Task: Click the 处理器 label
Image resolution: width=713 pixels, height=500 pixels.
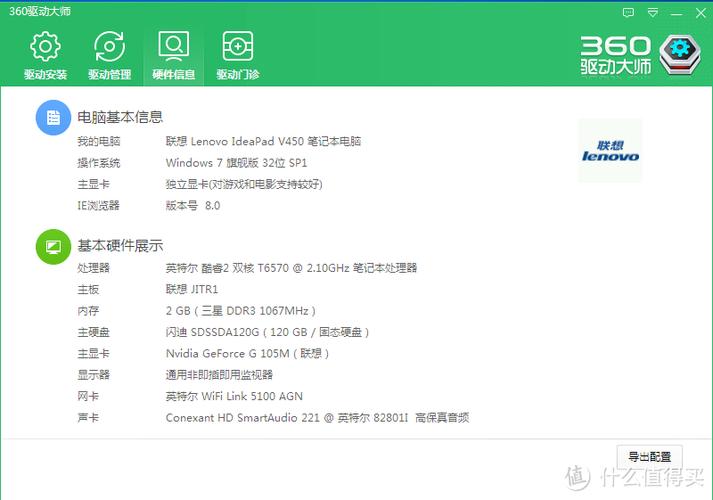Action: (x=93, y=268)
